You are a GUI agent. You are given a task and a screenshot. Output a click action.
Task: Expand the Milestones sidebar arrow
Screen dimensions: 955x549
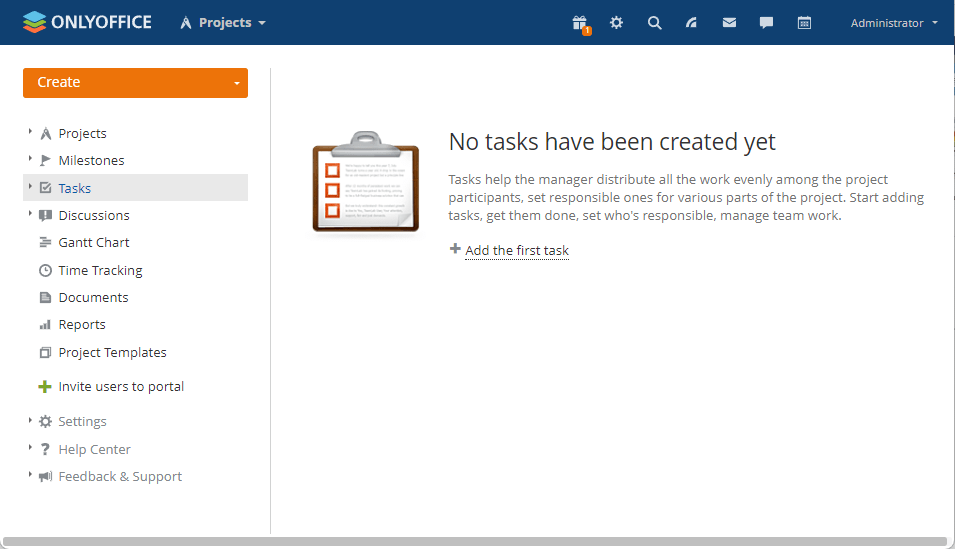30,159
